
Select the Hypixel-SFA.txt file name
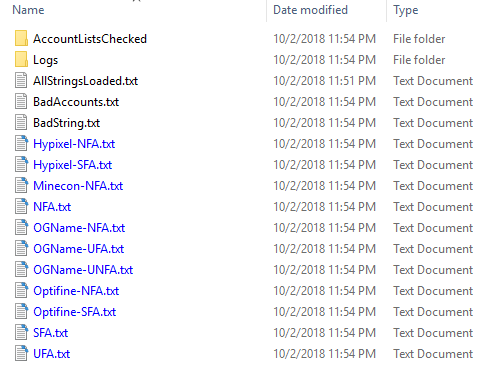tap(72, 165)
